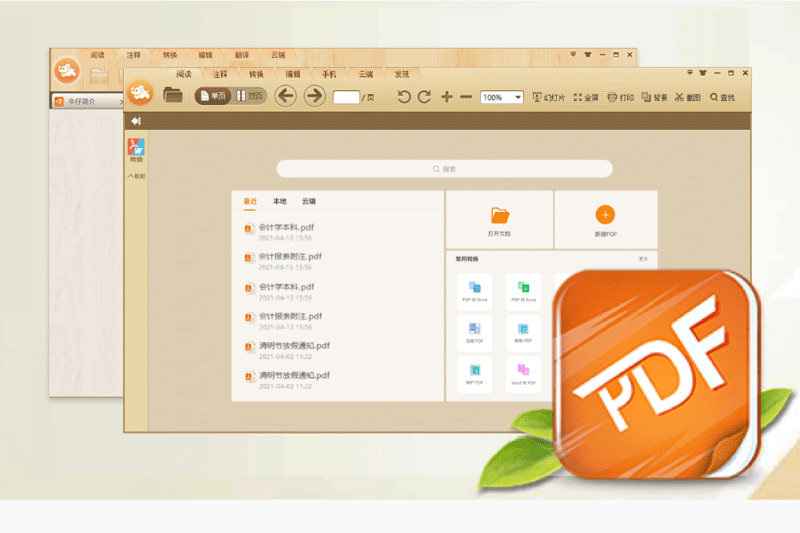This screenshot has height=533, width=800.
Task: Click the 转换 icon in the left sidebar
Action: (x=136, y=150)
